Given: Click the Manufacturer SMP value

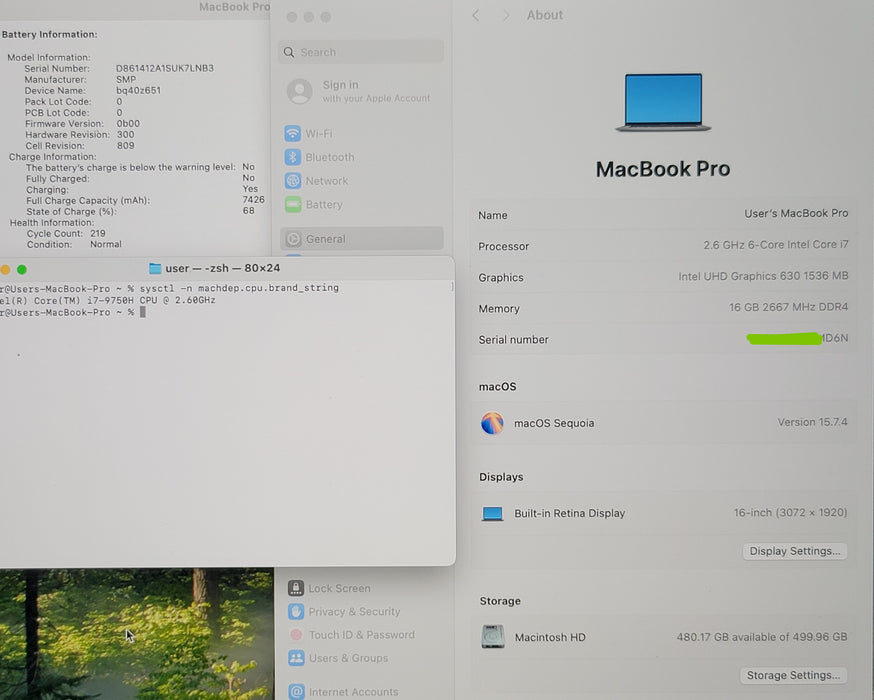Looking at the screenshot, I should 126,79.
